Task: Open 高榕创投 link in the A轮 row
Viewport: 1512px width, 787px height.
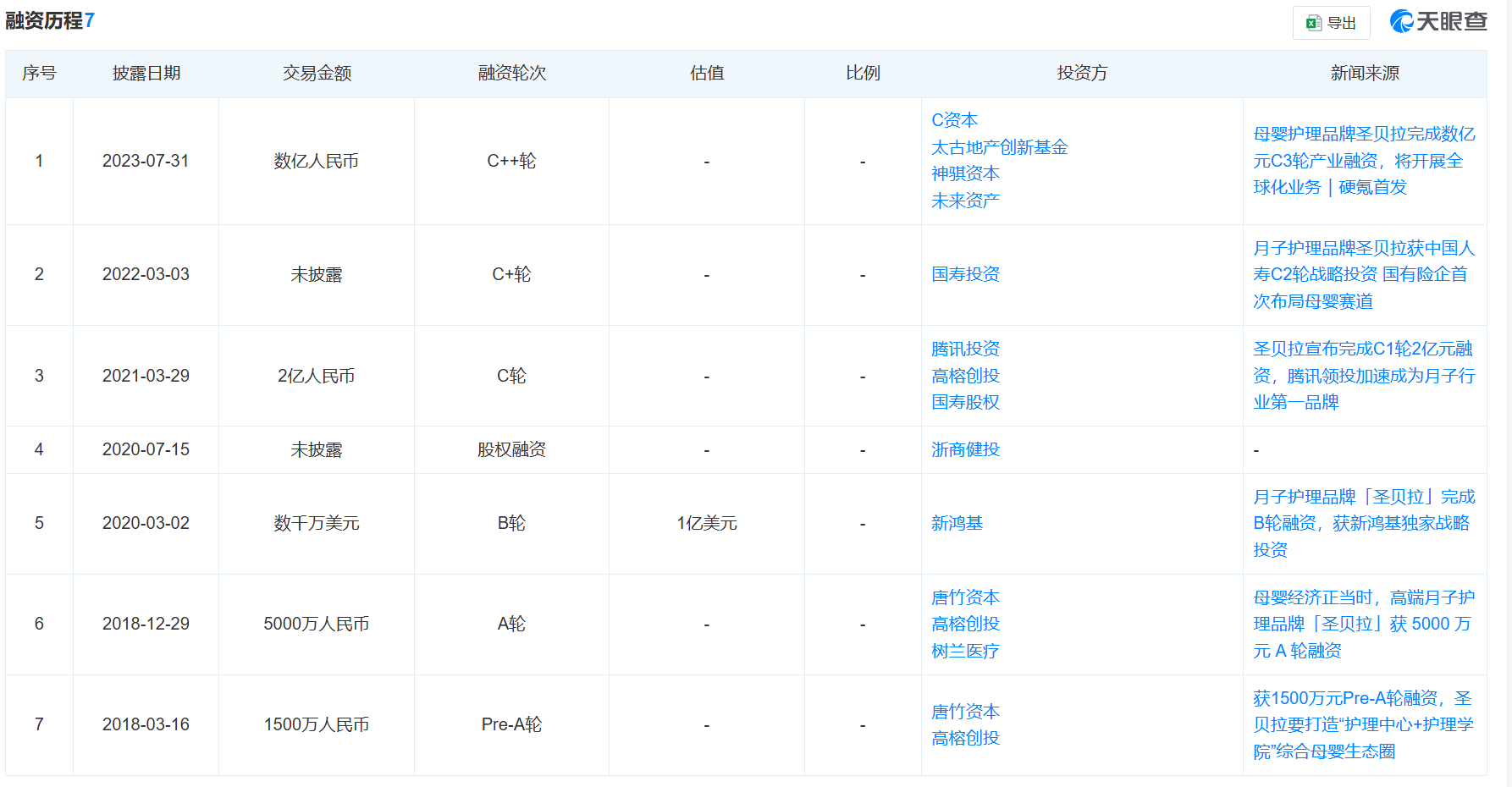Action: pos(965,624)
